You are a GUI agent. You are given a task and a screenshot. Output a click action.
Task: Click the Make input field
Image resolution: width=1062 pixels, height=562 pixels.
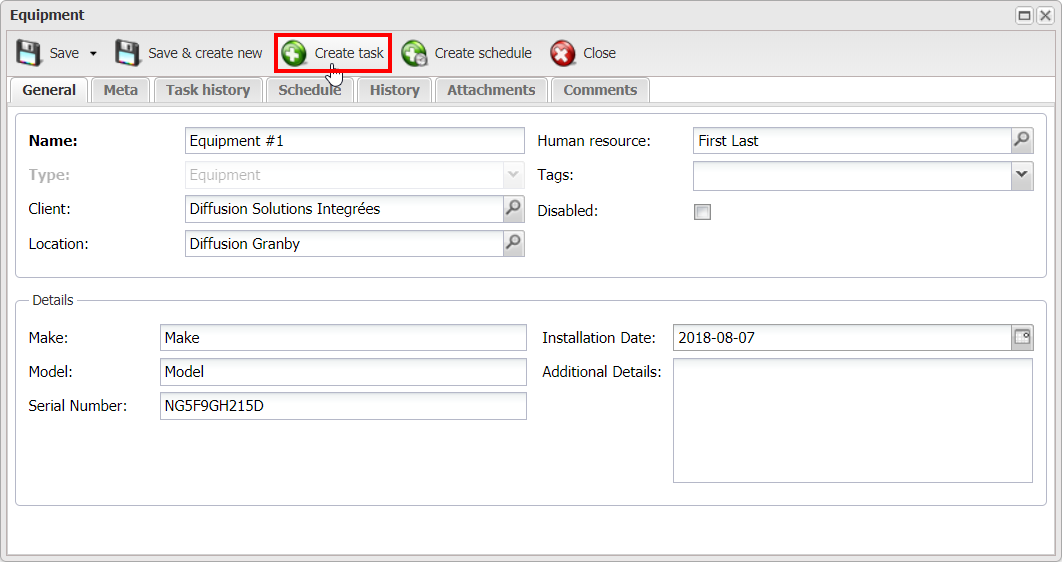pos(343,337)
